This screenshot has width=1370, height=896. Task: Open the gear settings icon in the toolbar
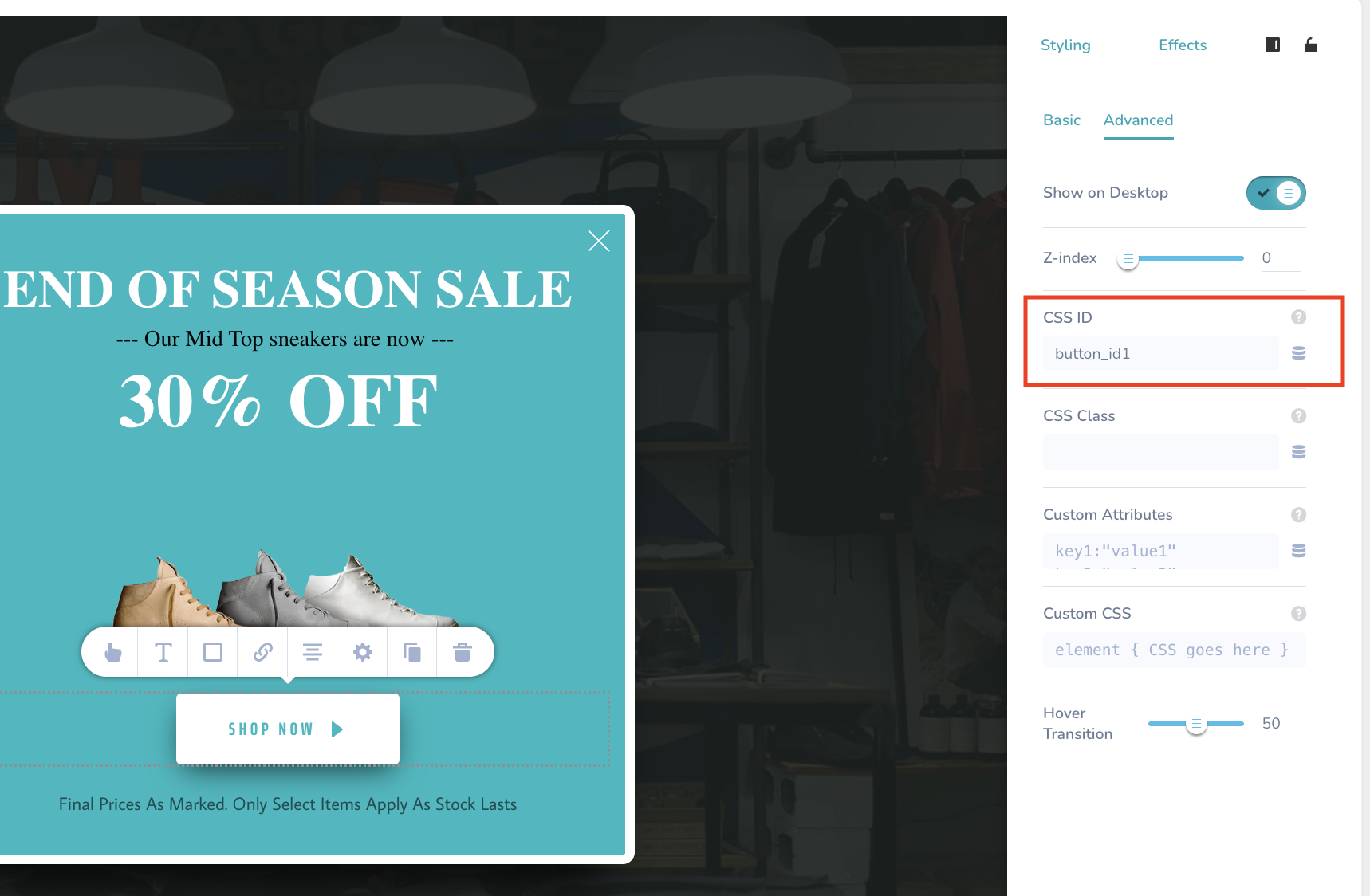pyautogui.click(x=363, y=653)
